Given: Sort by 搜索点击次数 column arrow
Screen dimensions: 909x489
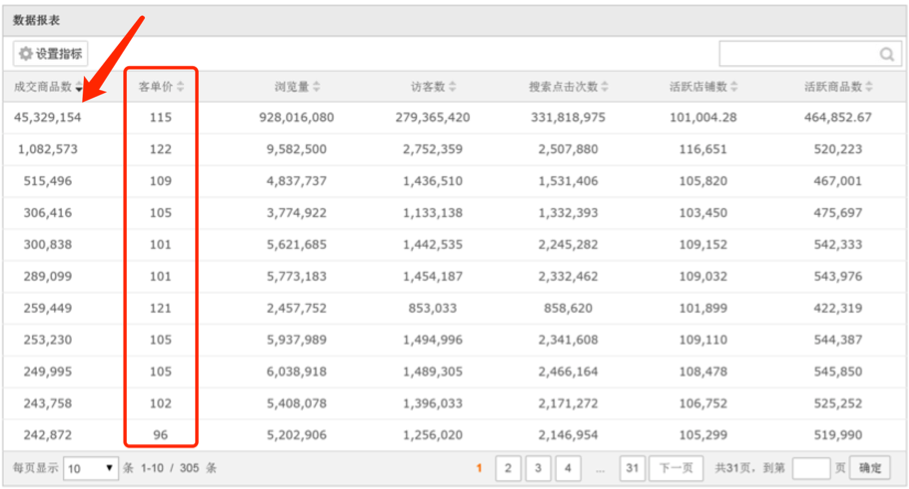Looking at the screenshot, I should click(605, 86).
